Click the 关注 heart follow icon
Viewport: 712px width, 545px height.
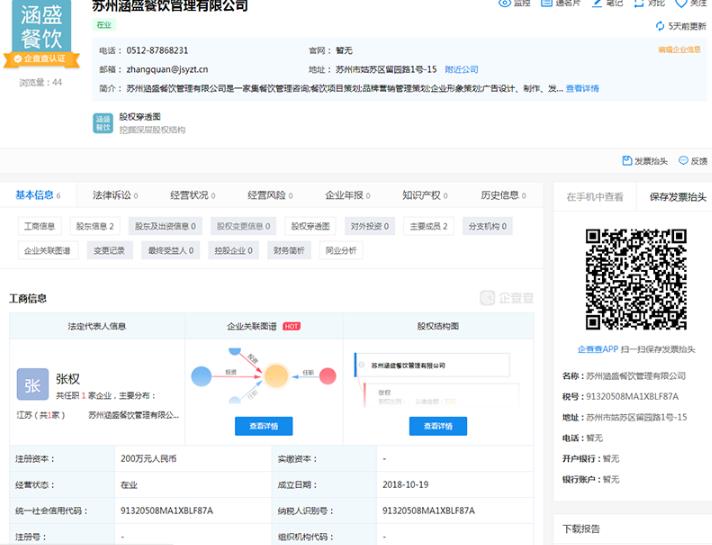pyautogui.click(x=681, y=2)
